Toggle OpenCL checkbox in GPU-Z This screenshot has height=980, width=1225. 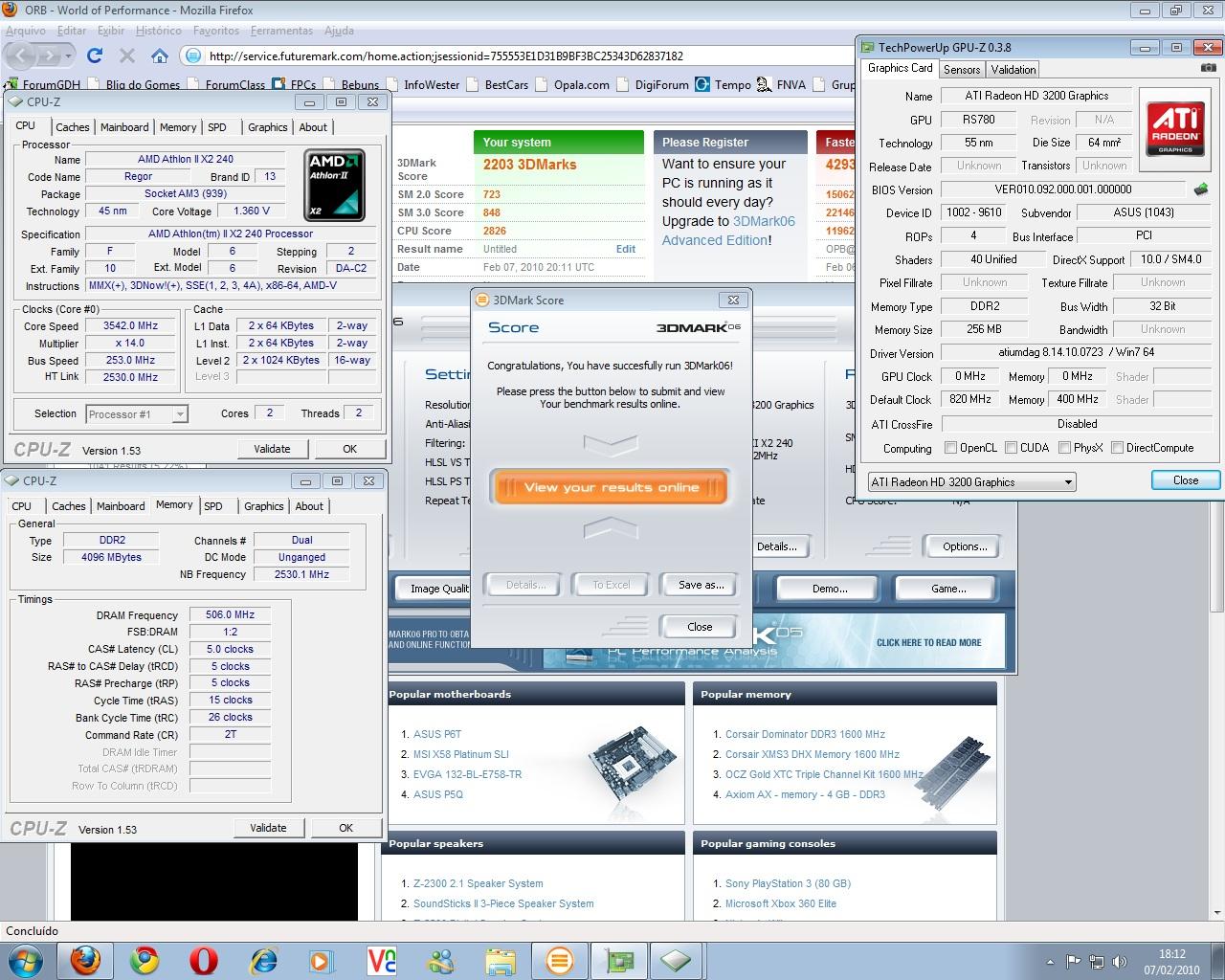click(950, 448)
